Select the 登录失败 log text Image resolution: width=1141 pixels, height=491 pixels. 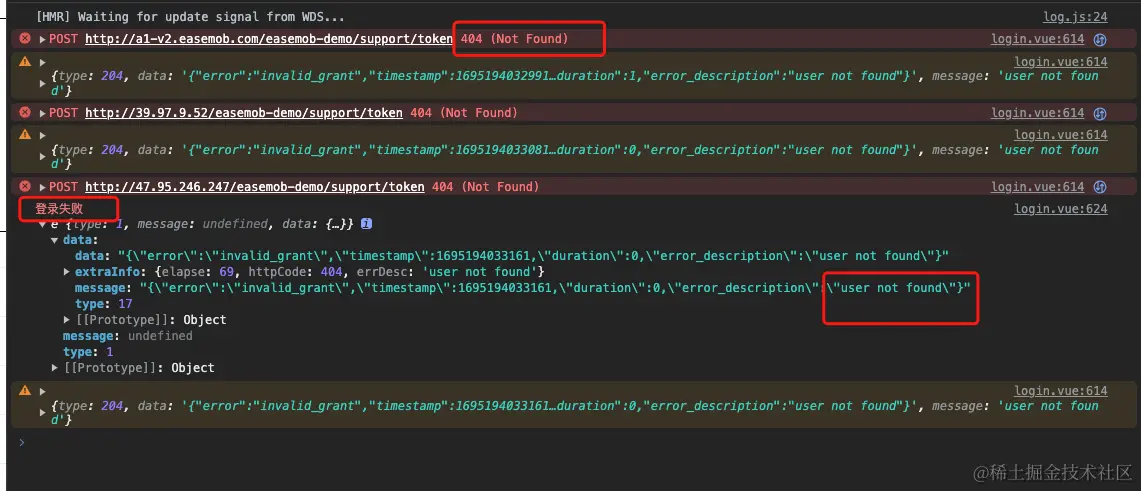[x=59, y=209]
